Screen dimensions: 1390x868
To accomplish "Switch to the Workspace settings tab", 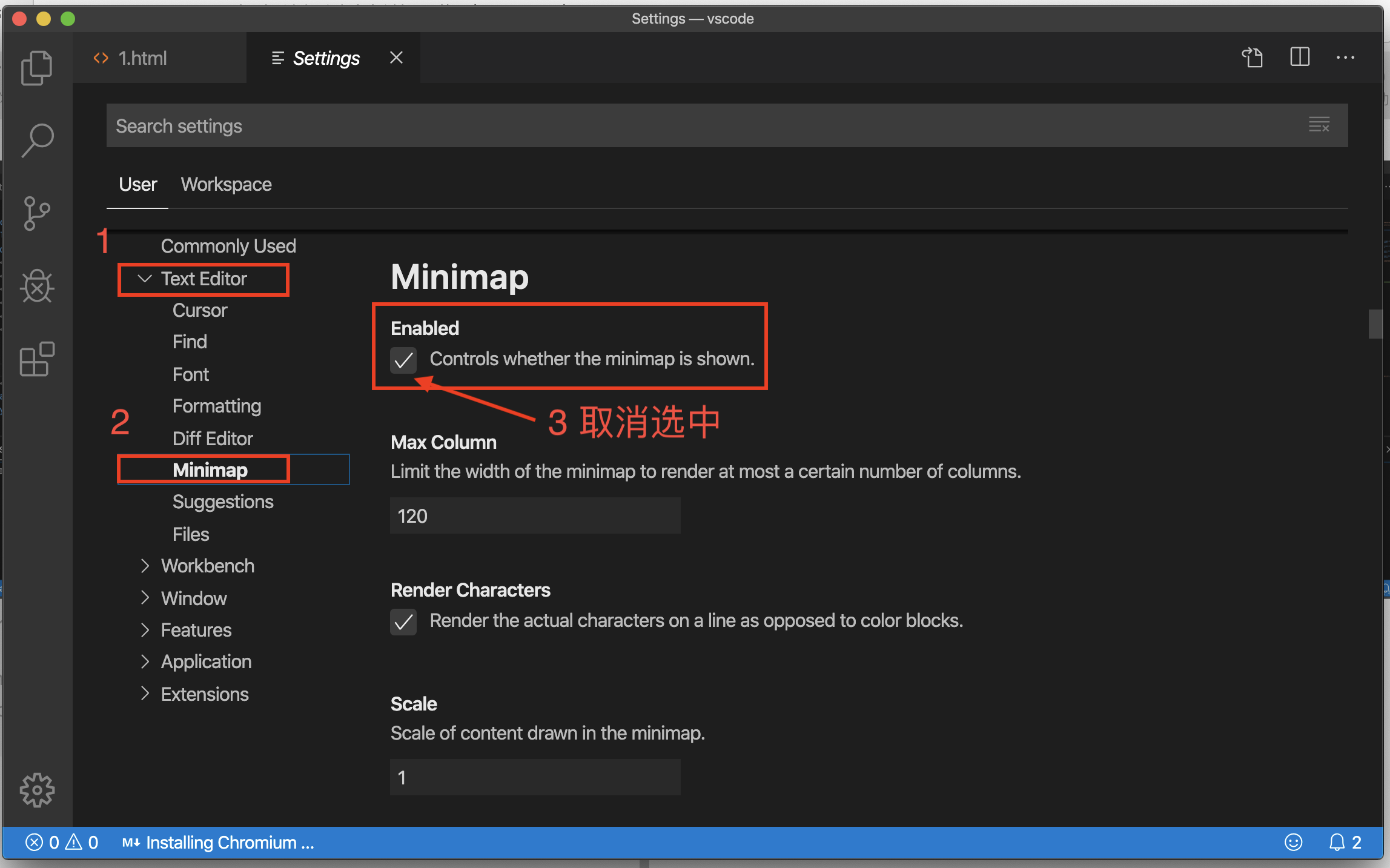I will [226, 184].
